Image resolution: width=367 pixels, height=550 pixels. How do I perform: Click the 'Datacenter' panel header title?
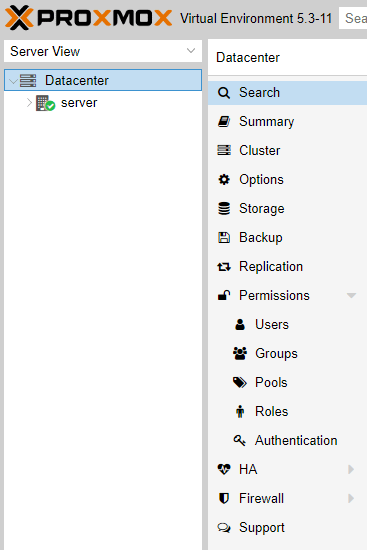[x=248, y=58]
